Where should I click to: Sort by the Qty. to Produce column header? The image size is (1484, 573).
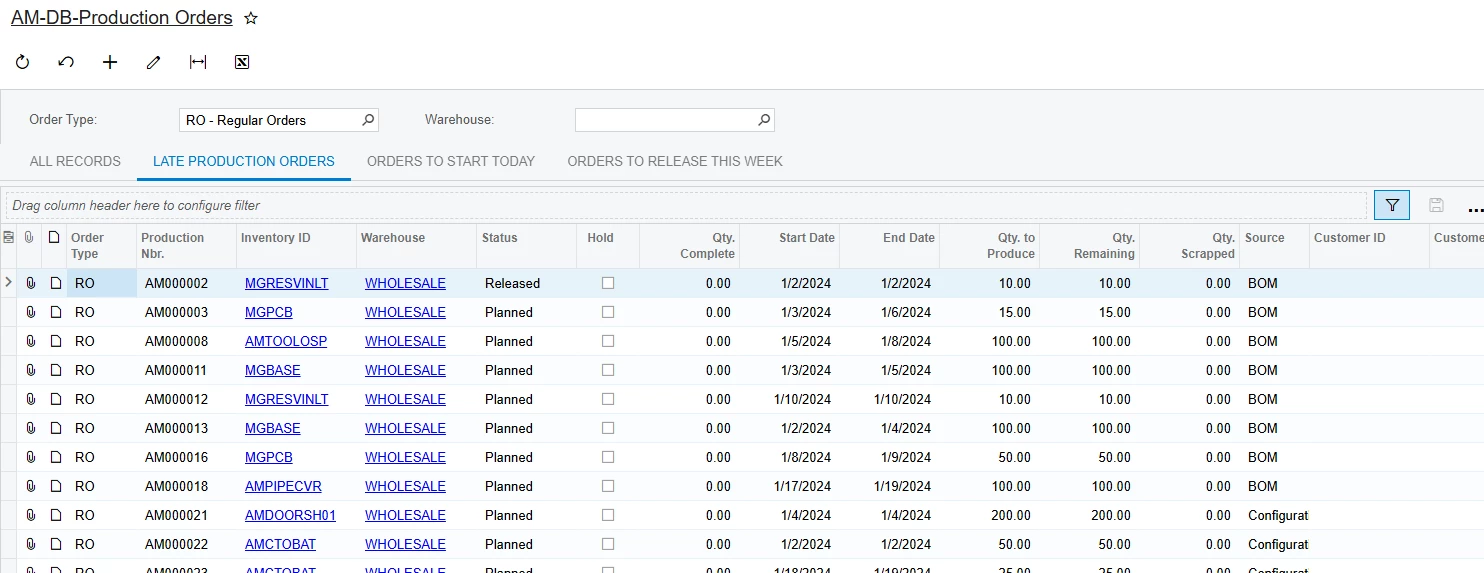point(990,245)
